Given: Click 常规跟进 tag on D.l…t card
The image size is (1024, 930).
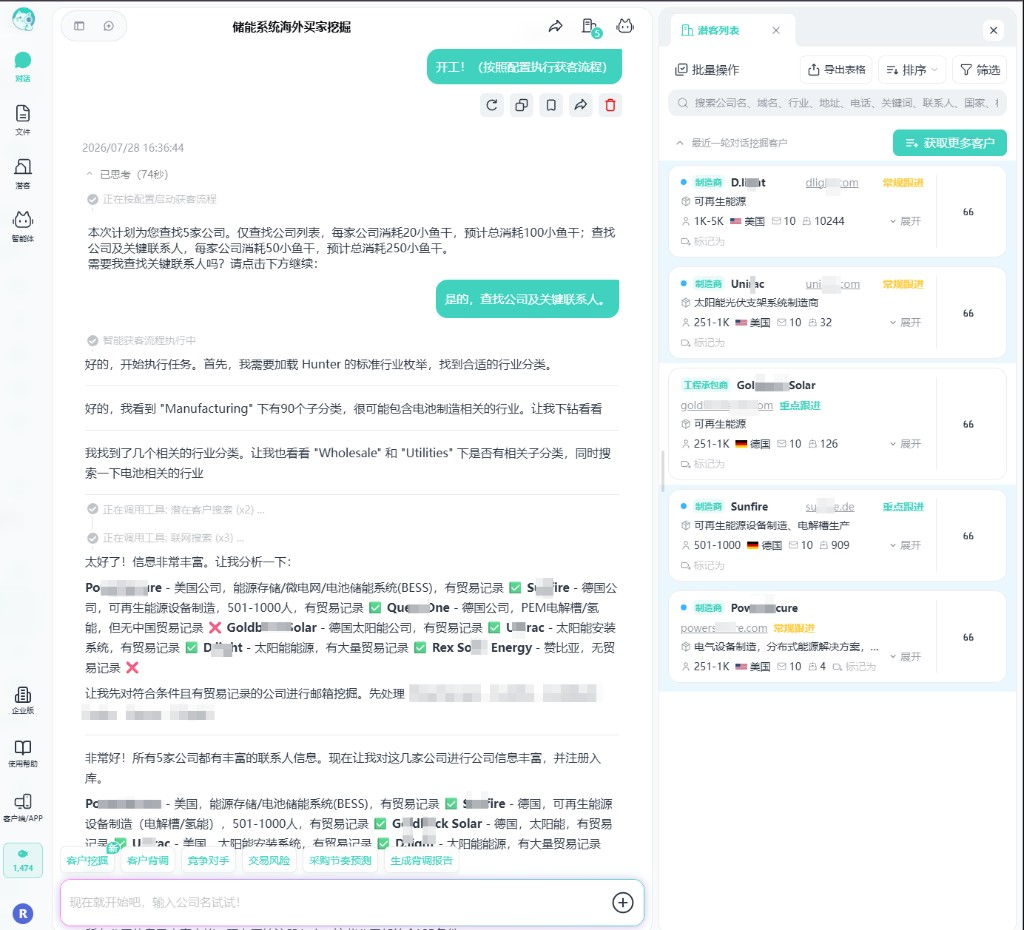Looking at the screenshot, I should pyautogui.click(x=903, y=183).
